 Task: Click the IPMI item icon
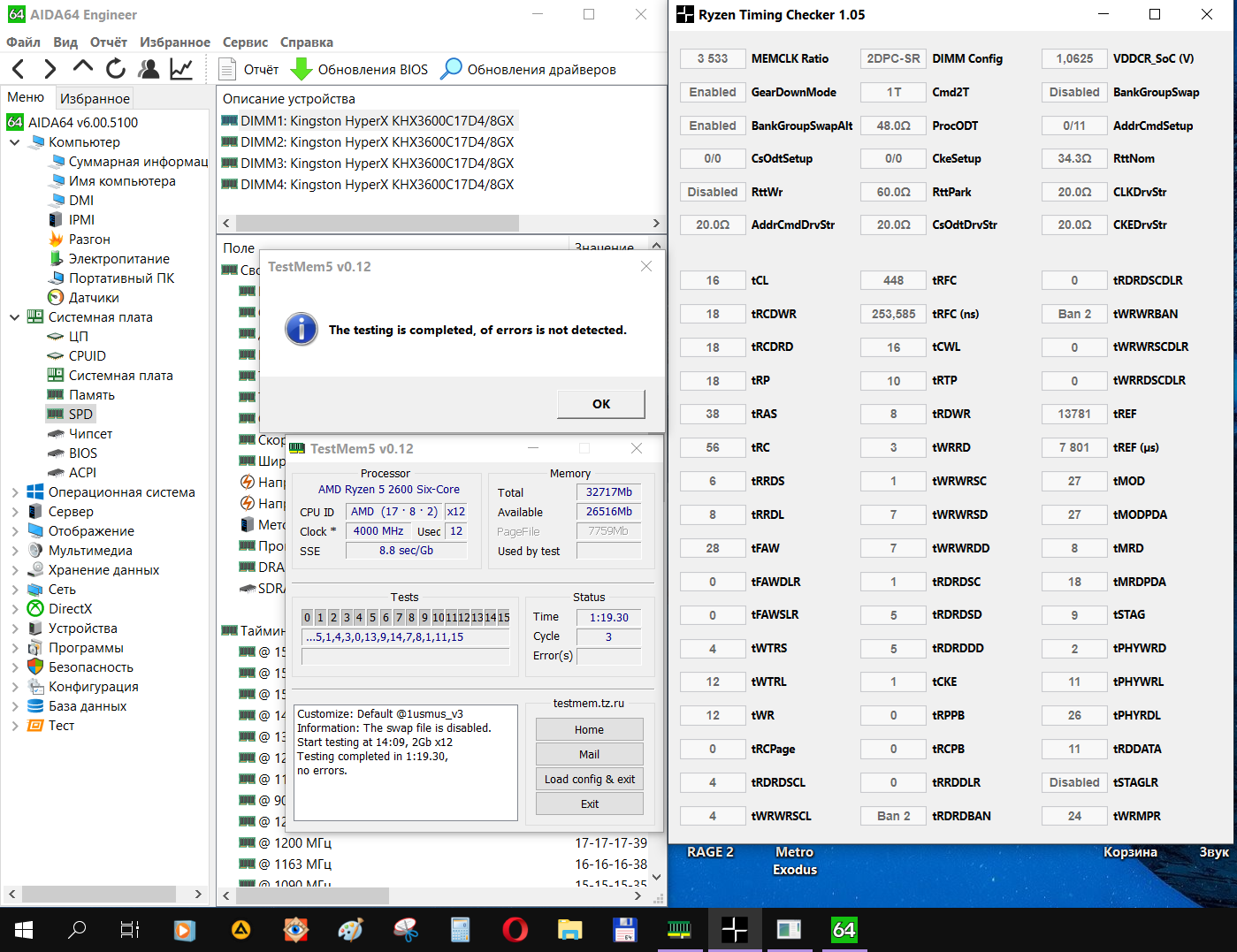[x=56, y=220]
